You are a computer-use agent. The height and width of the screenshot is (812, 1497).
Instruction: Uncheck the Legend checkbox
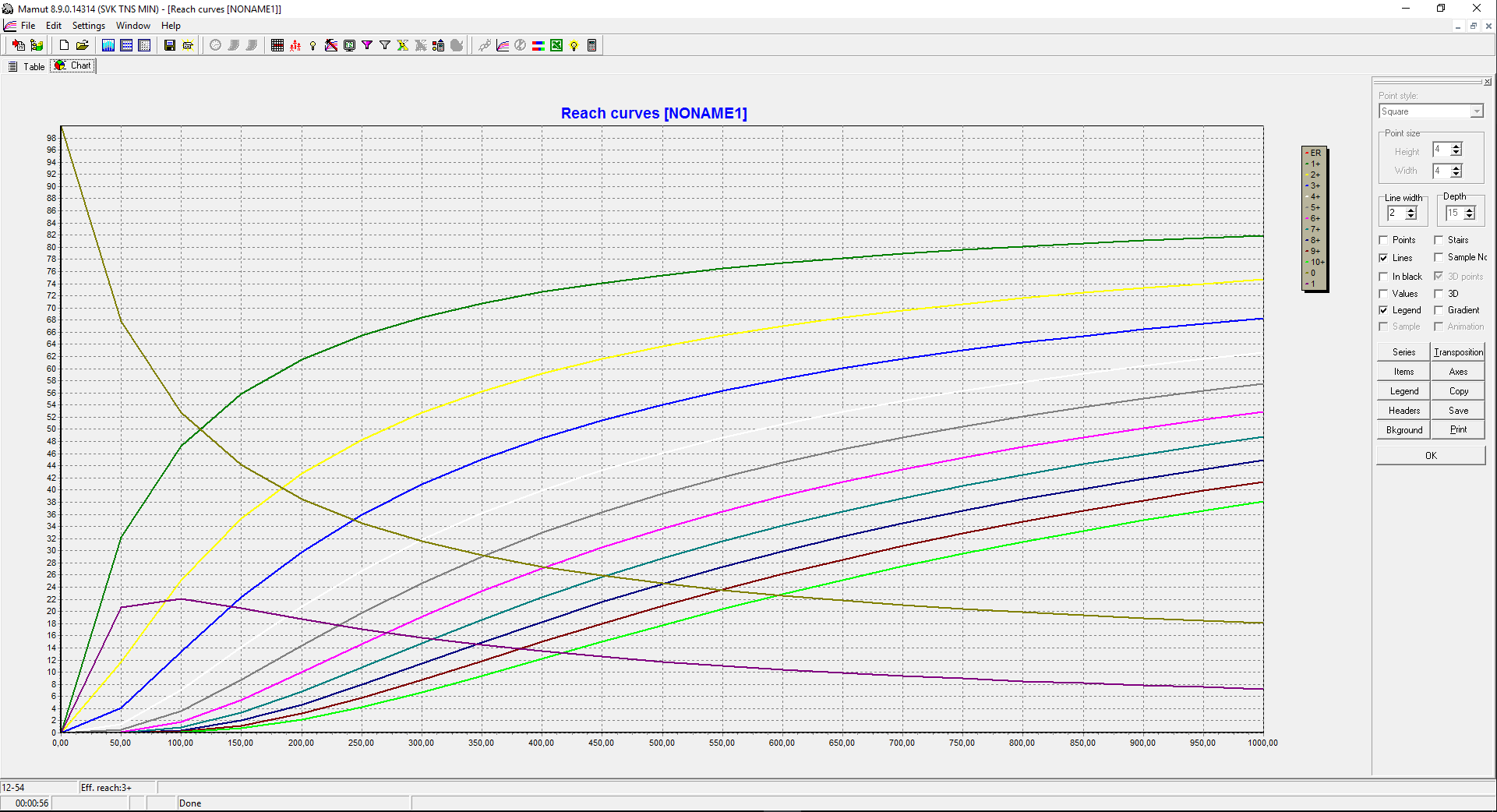[x=1384, y=310]
